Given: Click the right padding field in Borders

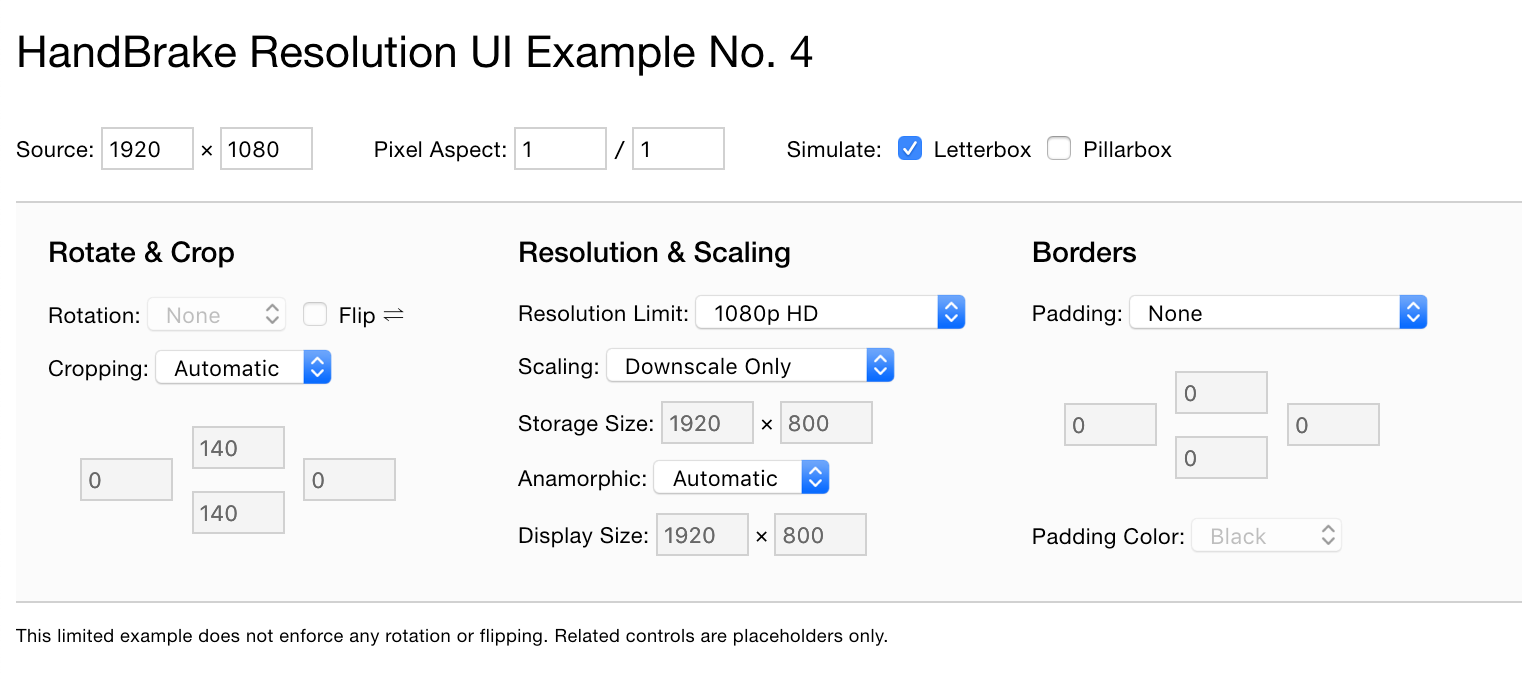Looking at the screenshot, I should [1333, 425].
